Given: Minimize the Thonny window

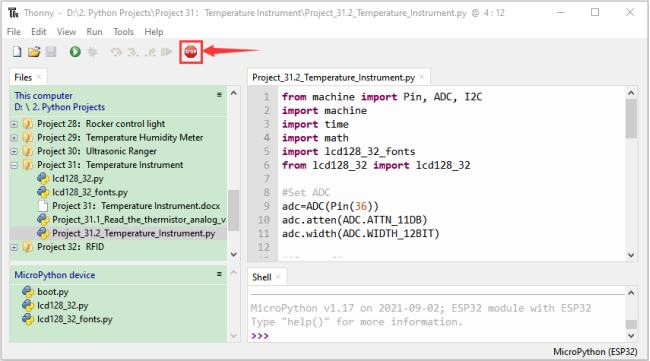Looking at the screenshot, I should (x=560, y=12).
